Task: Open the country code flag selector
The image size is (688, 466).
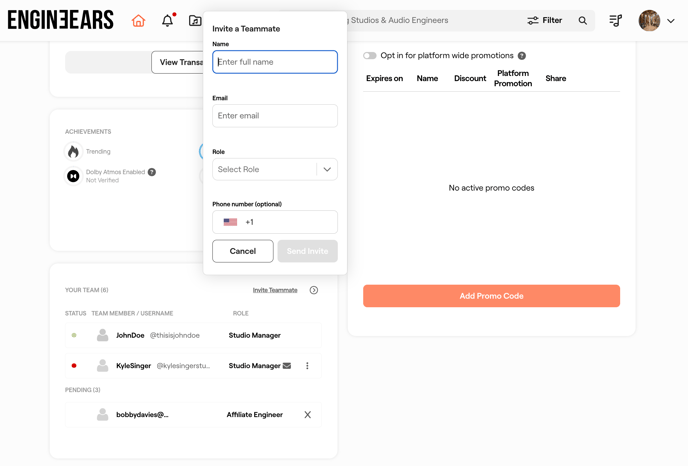Action: [230, 222]
